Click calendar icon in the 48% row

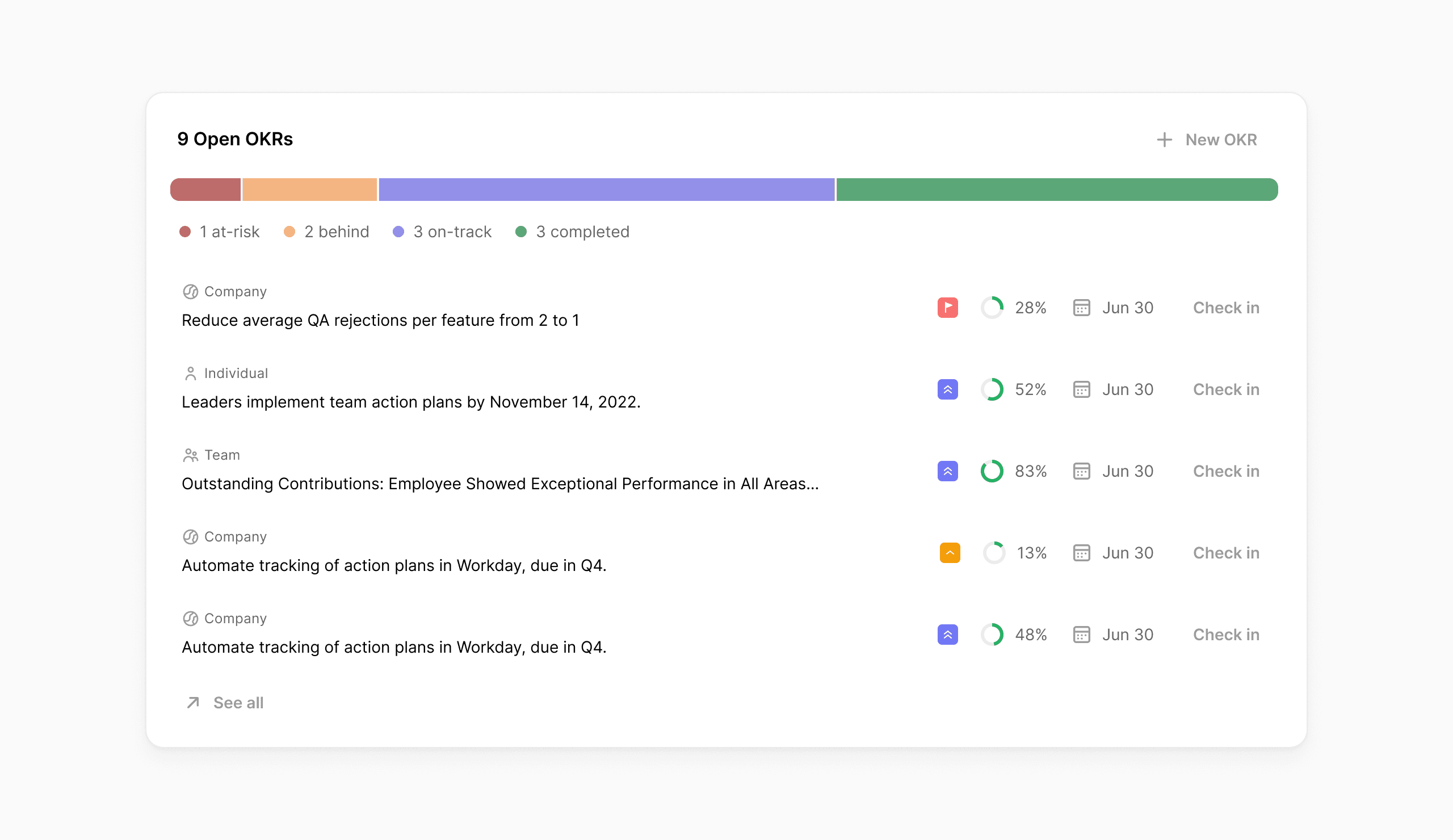click(x=1081, y=635)
